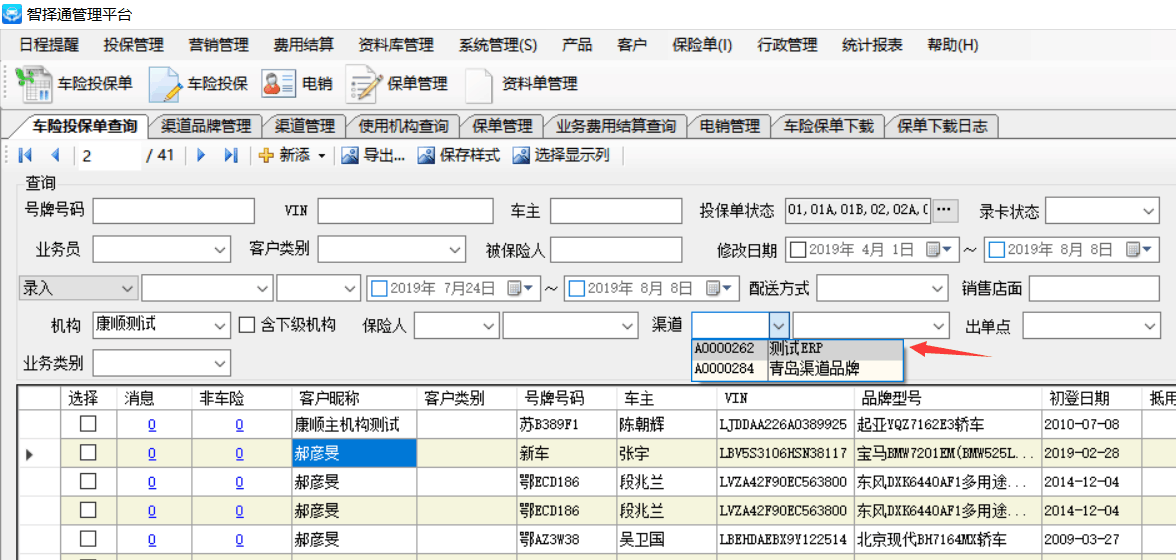
Task: Open 车险投保 toolbar icon
Action: coord(165,84)
